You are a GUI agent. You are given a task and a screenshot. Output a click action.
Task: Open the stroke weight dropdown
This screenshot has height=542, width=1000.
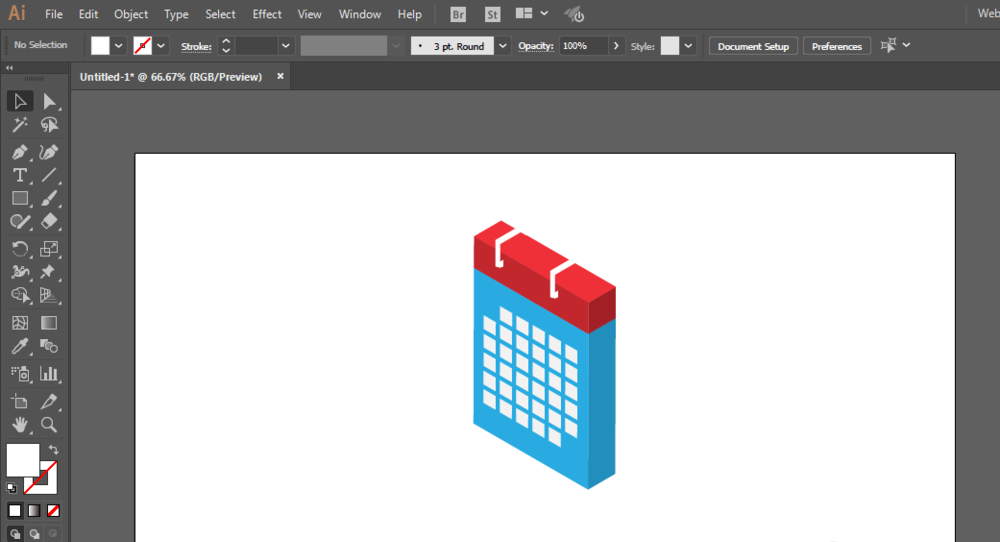coord(286,46)
